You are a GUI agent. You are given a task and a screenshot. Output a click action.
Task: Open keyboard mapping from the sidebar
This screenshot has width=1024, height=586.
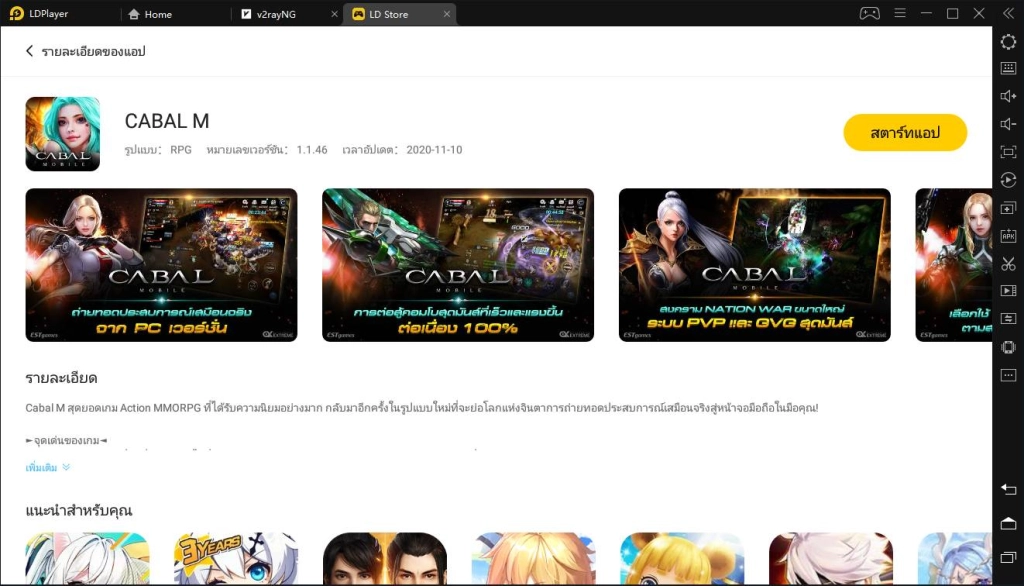point(1008,69)
